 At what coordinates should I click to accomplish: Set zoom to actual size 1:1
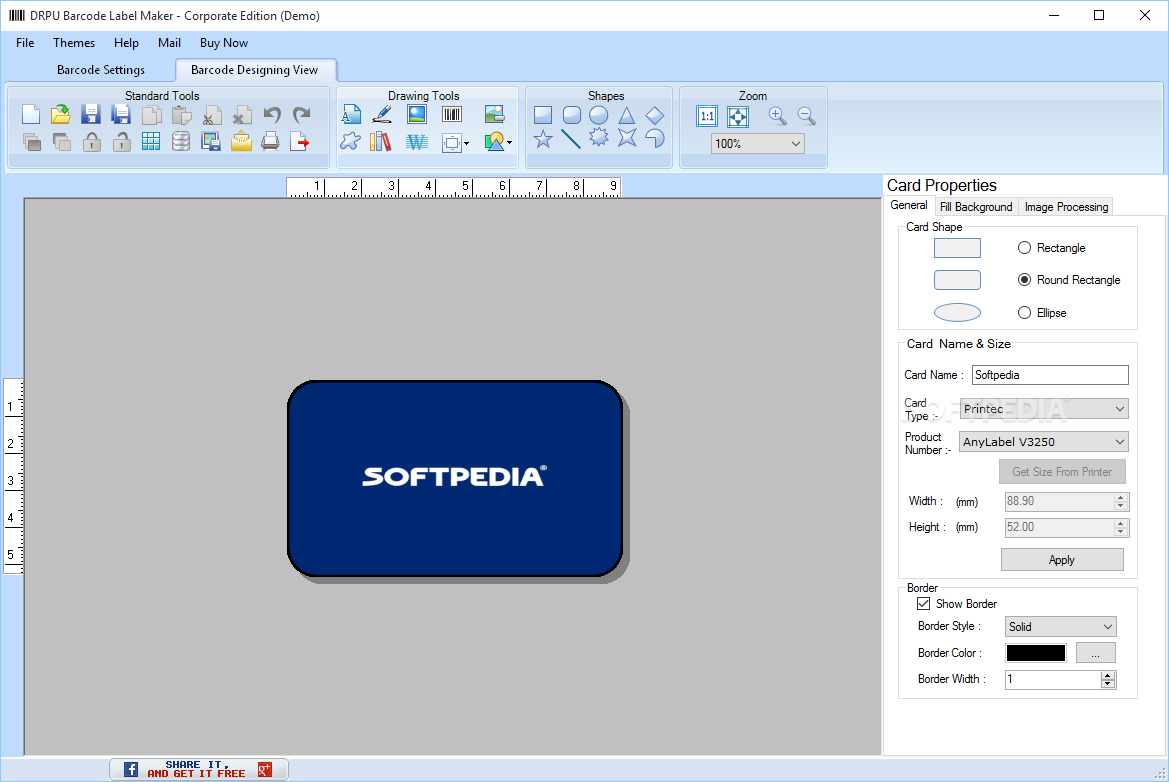point(707,116)
